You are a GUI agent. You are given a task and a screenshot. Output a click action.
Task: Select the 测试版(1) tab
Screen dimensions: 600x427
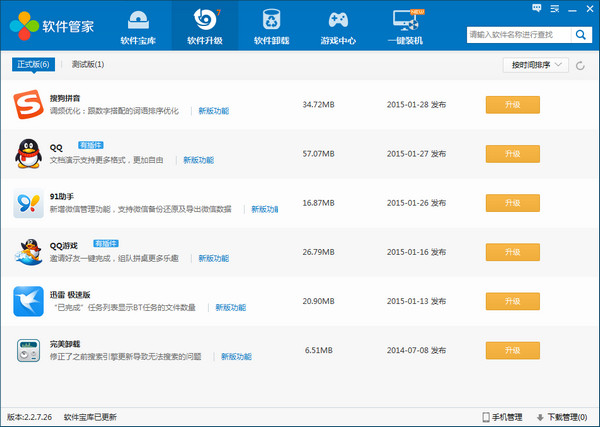pos(88,65)
